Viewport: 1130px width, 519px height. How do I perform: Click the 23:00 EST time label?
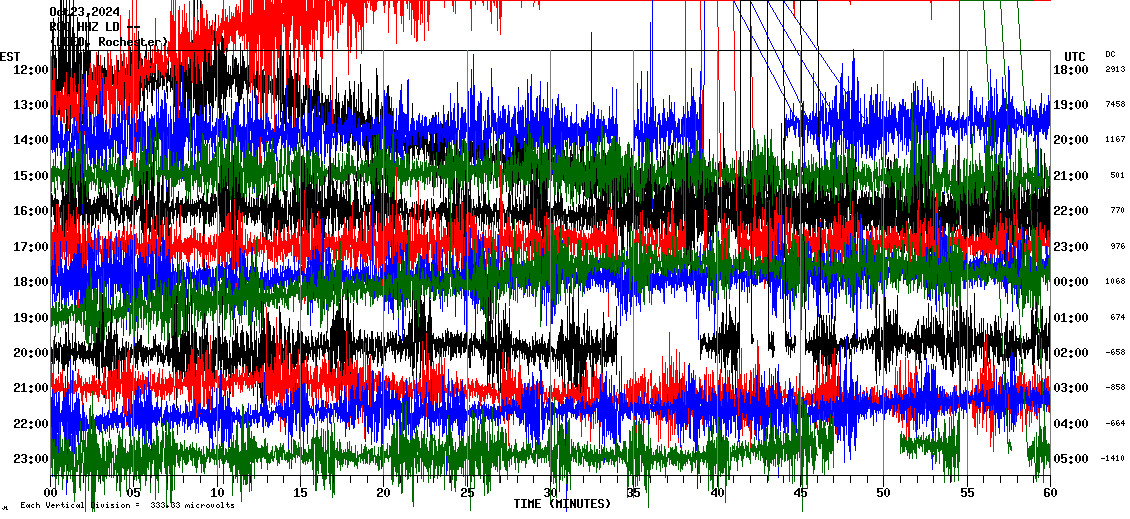(x=32, y=459)
